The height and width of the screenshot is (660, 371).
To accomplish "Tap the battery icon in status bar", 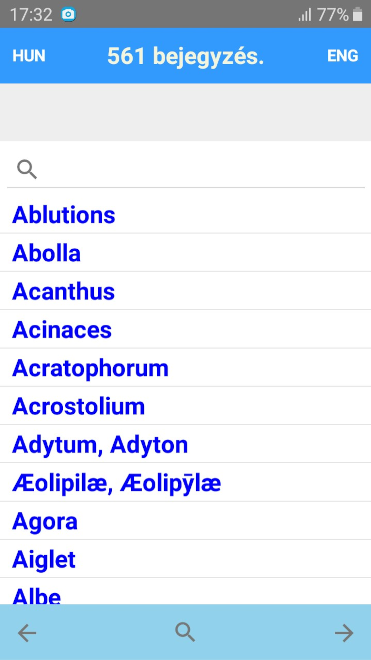I will (358, 15).
